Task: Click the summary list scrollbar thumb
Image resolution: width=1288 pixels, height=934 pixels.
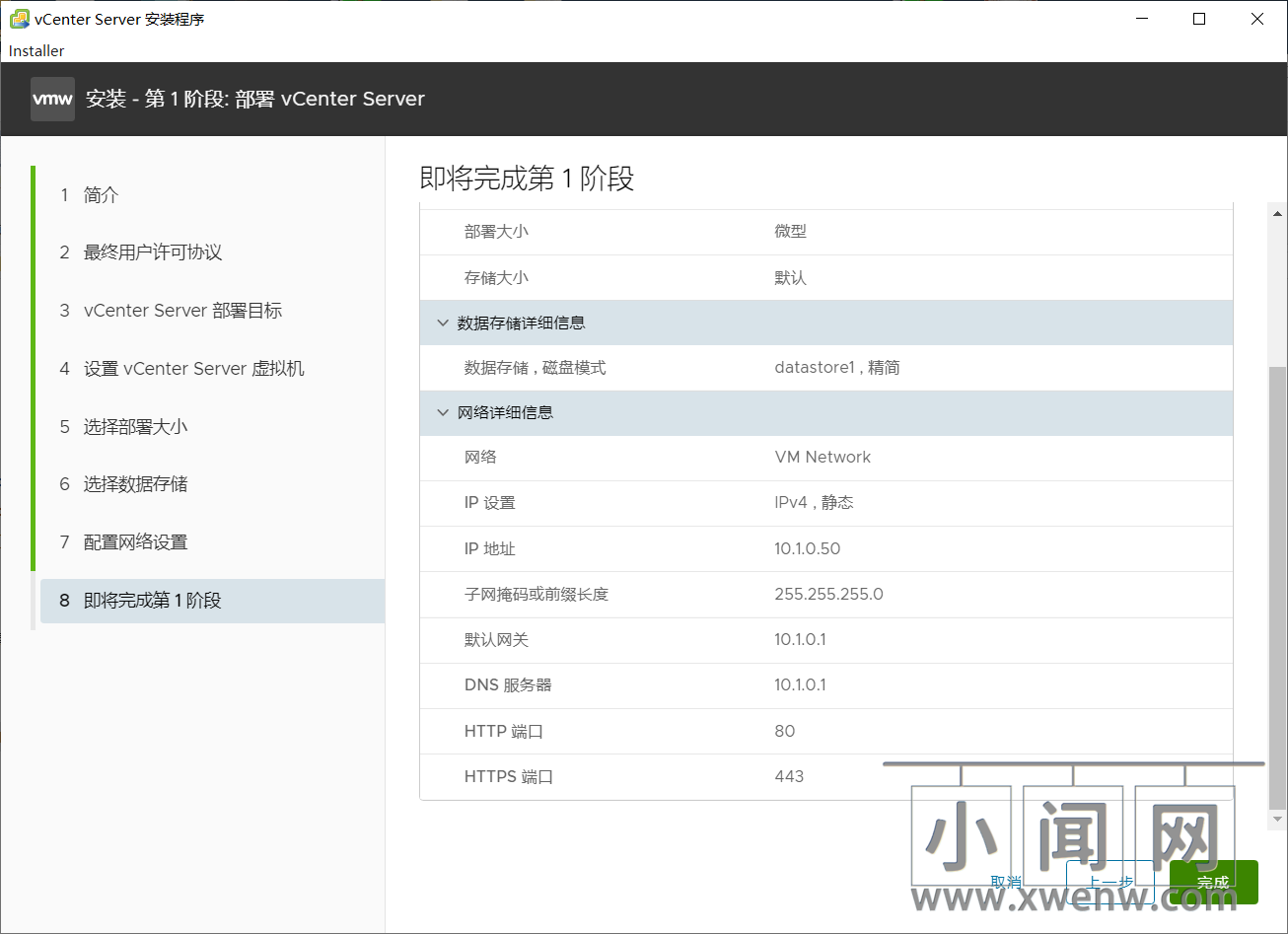Action: pyautogui.click(x=1277, y=587)
